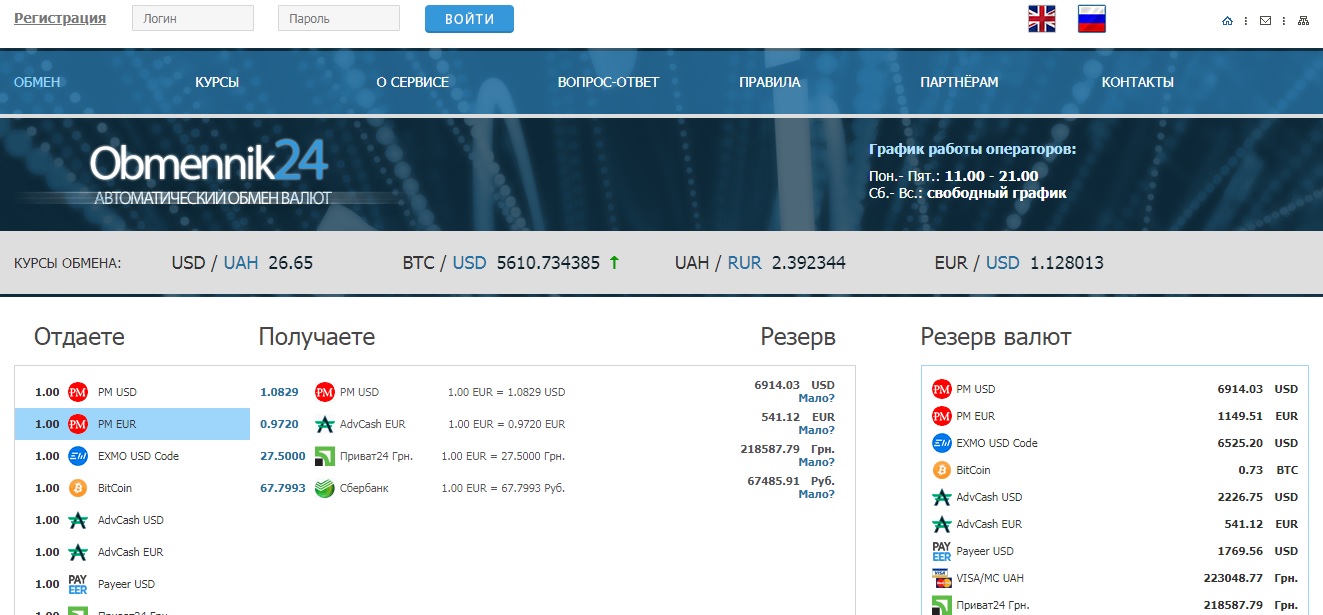Go to home via house icon
Screen dimensions: 1323x615
tap(1227, 21)
